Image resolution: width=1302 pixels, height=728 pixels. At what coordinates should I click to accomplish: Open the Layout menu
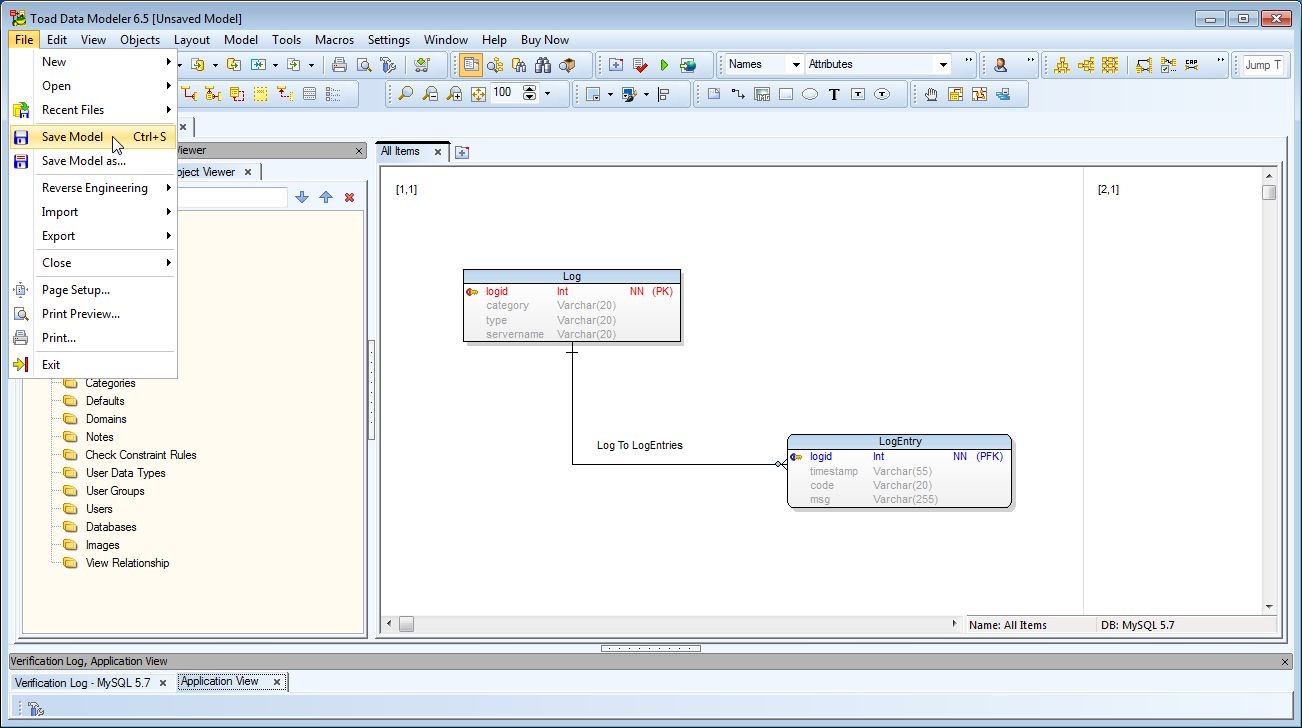tap(192, 40)
